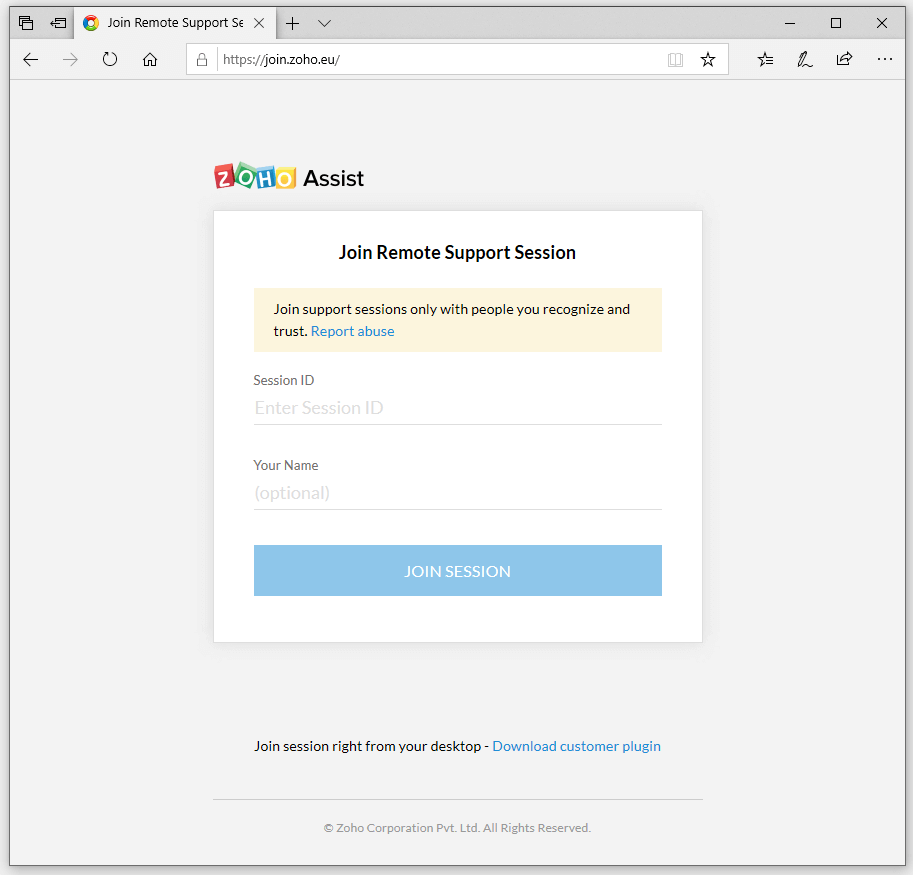Add page to favorites star icon
The height and width of the screenshot is (875, 913).
[708, 60]
